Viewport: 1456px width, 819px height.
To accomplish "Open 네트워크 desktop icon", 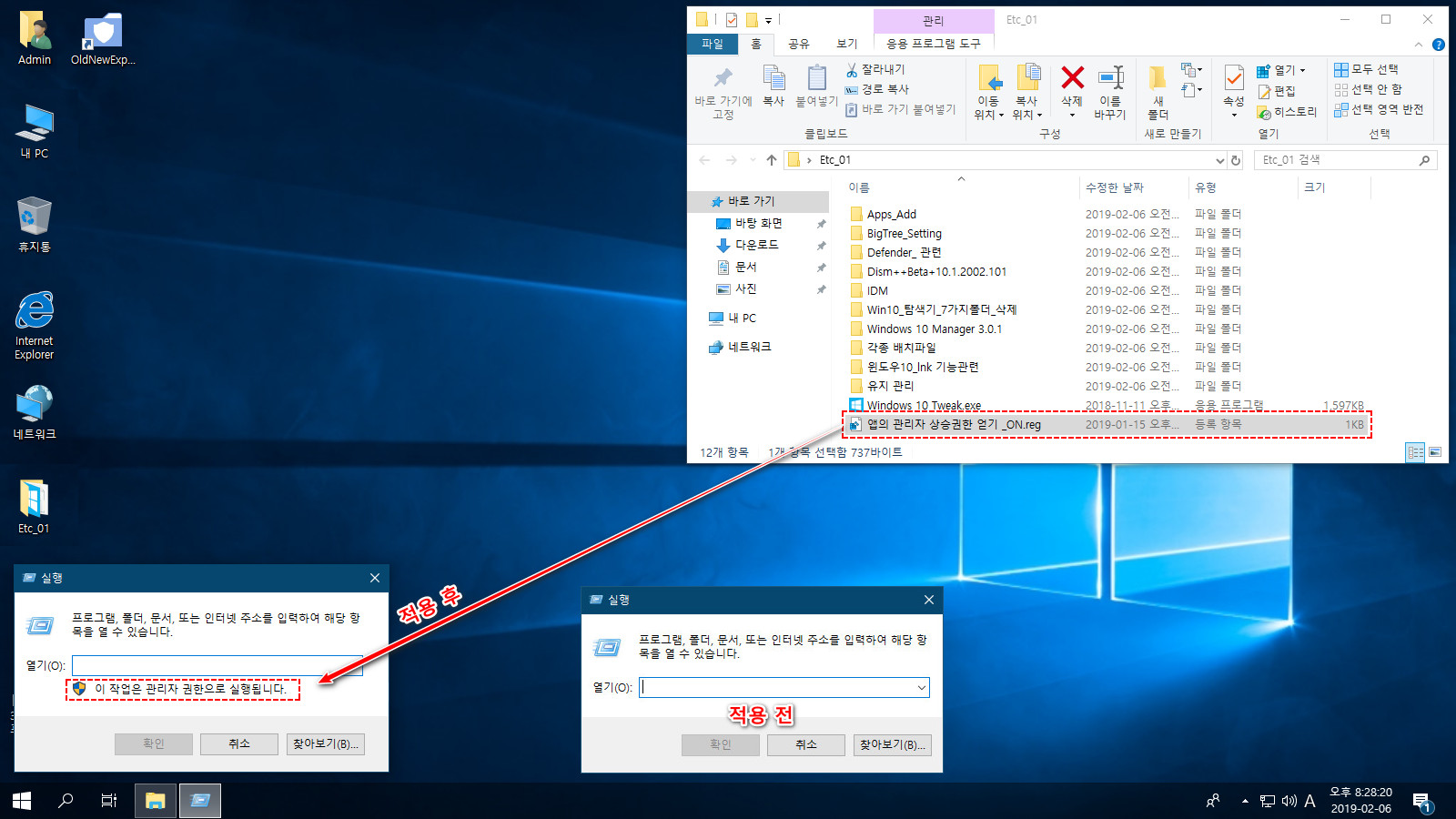I will pyautogui.click(x=35, y=412).
